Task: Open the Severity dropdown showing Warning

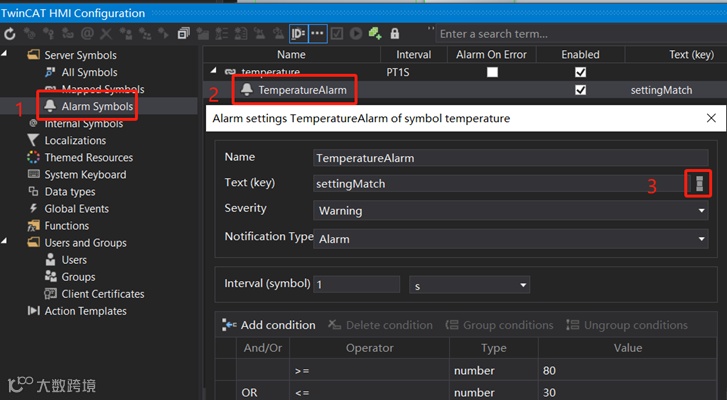Action: click(510, 211)
